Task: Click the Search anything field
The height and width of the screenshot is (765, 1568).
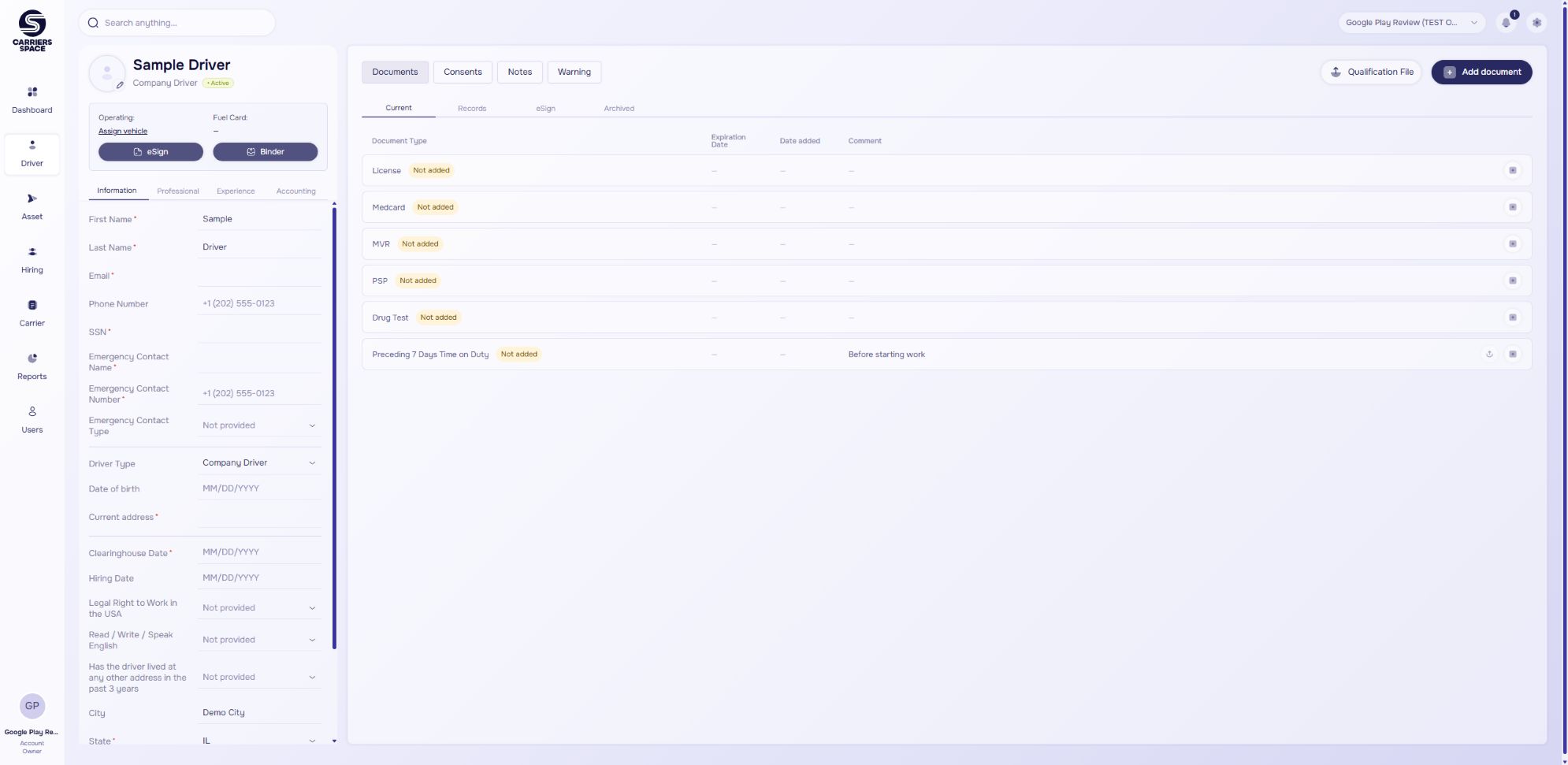Action: click(177, 23)
